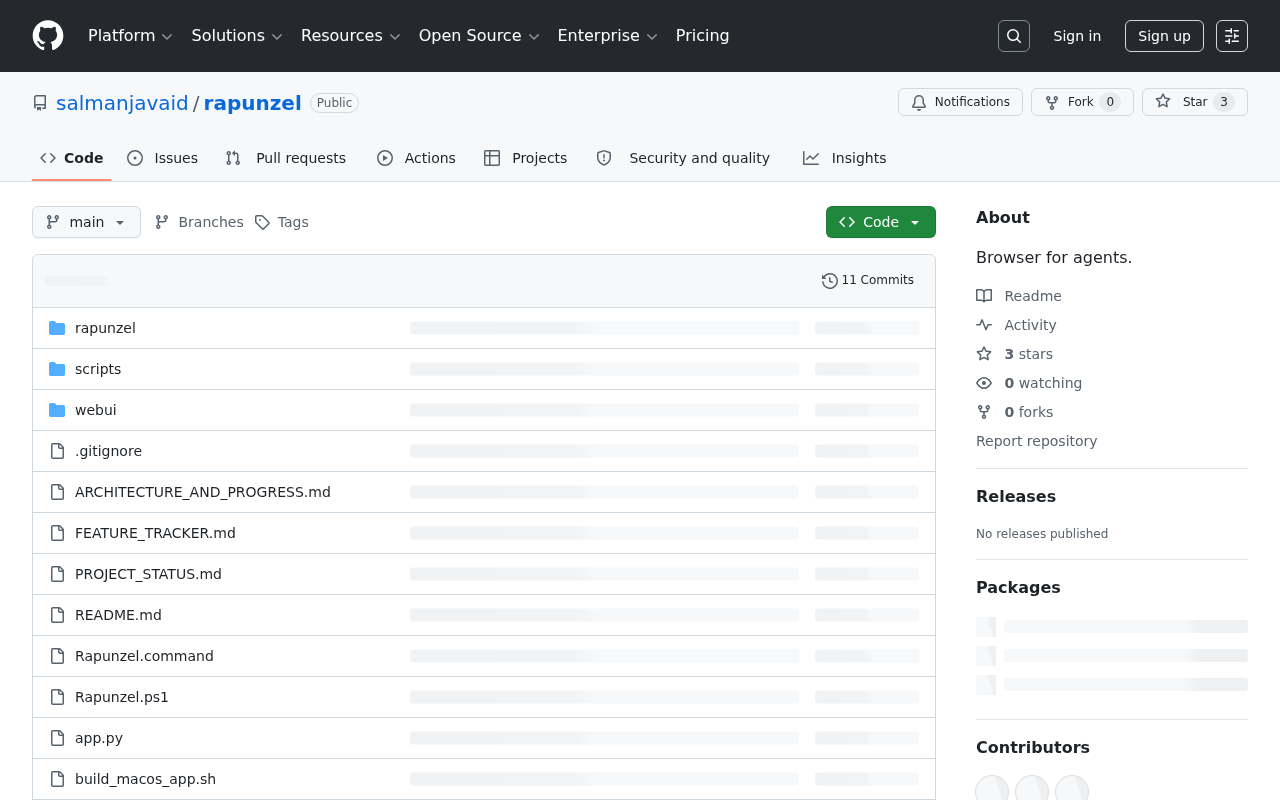Expand the Solutions menu

tap(237, 36)
